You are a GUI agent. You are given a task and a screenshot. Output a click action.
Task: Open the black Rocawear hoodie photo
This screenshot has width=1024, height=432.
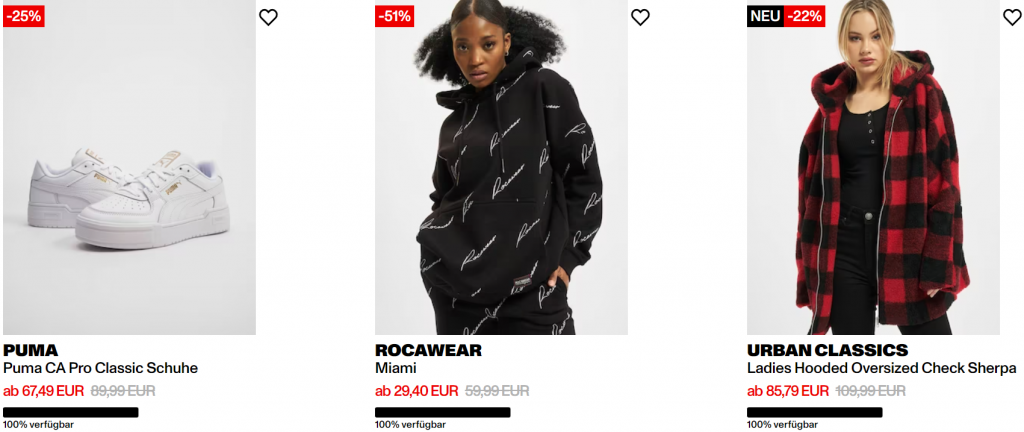point(502,167)
